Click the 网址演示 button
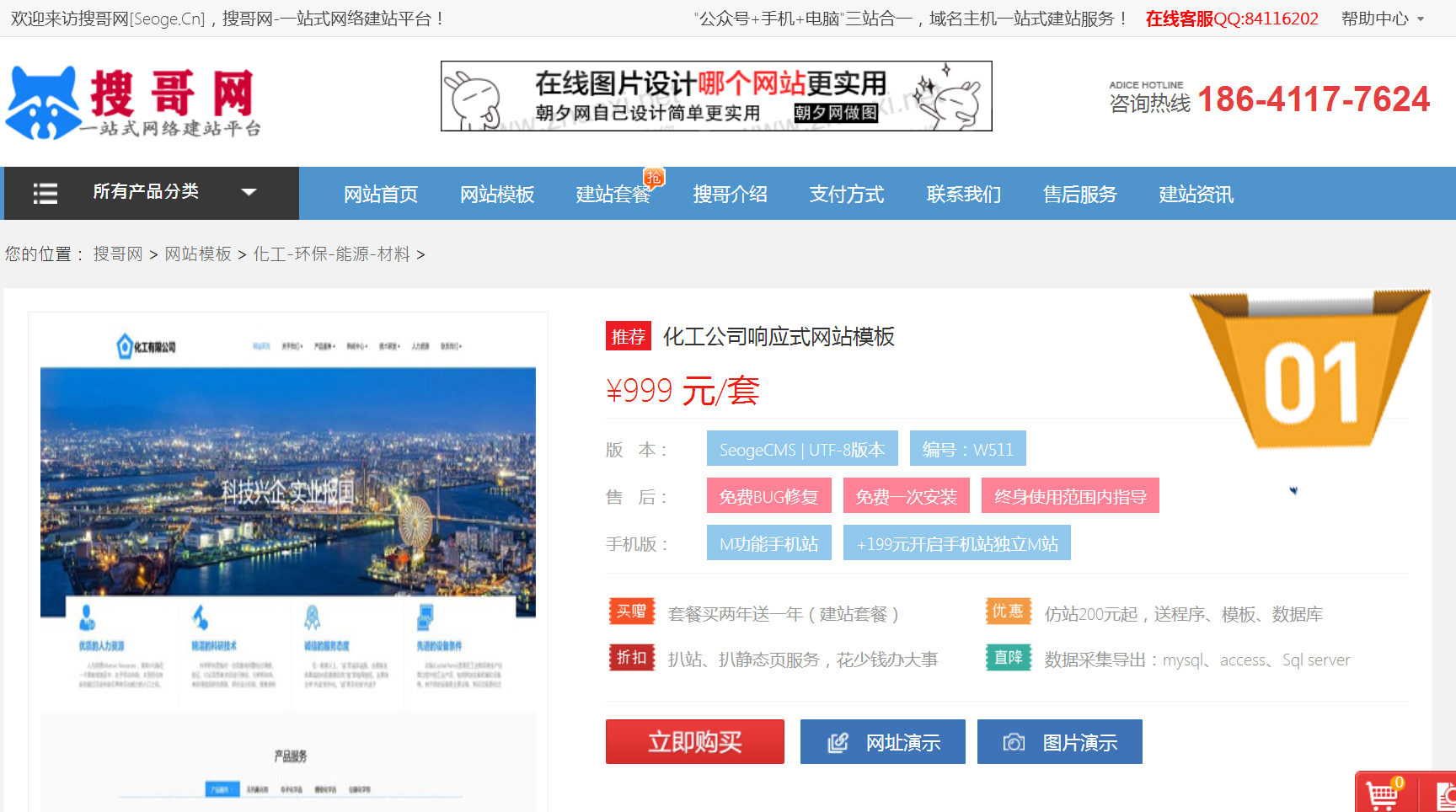 (882, 742)
